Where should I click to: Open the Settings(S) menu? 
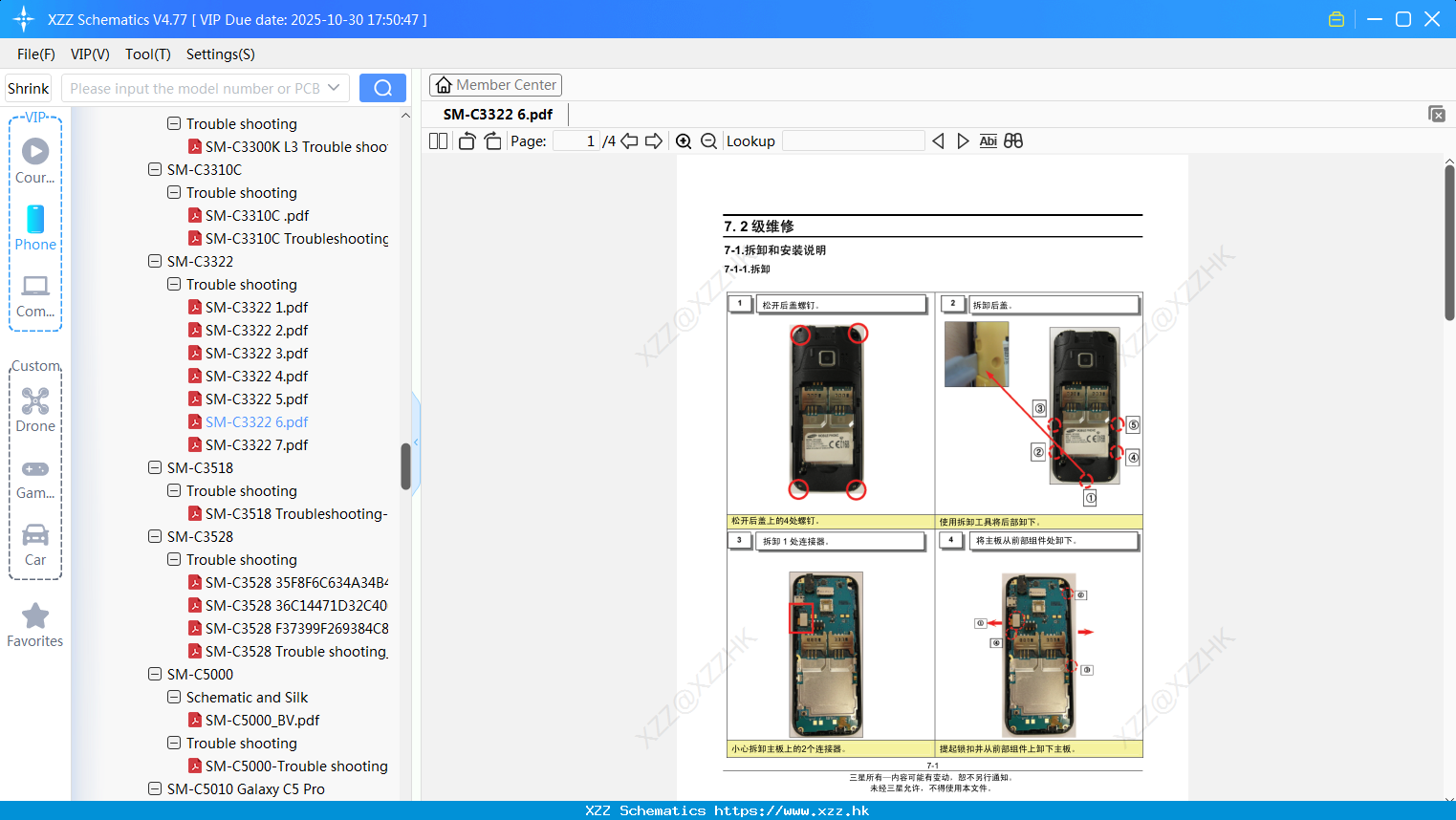pyautogui.click(x=221, y=54)
